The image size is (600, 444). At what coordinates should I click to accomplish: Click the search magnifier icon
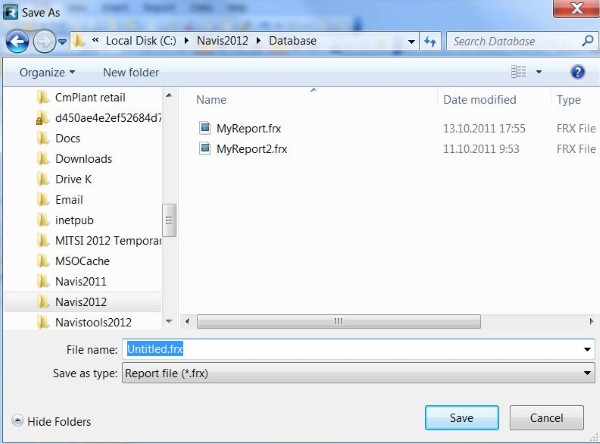tap(587, 42)
